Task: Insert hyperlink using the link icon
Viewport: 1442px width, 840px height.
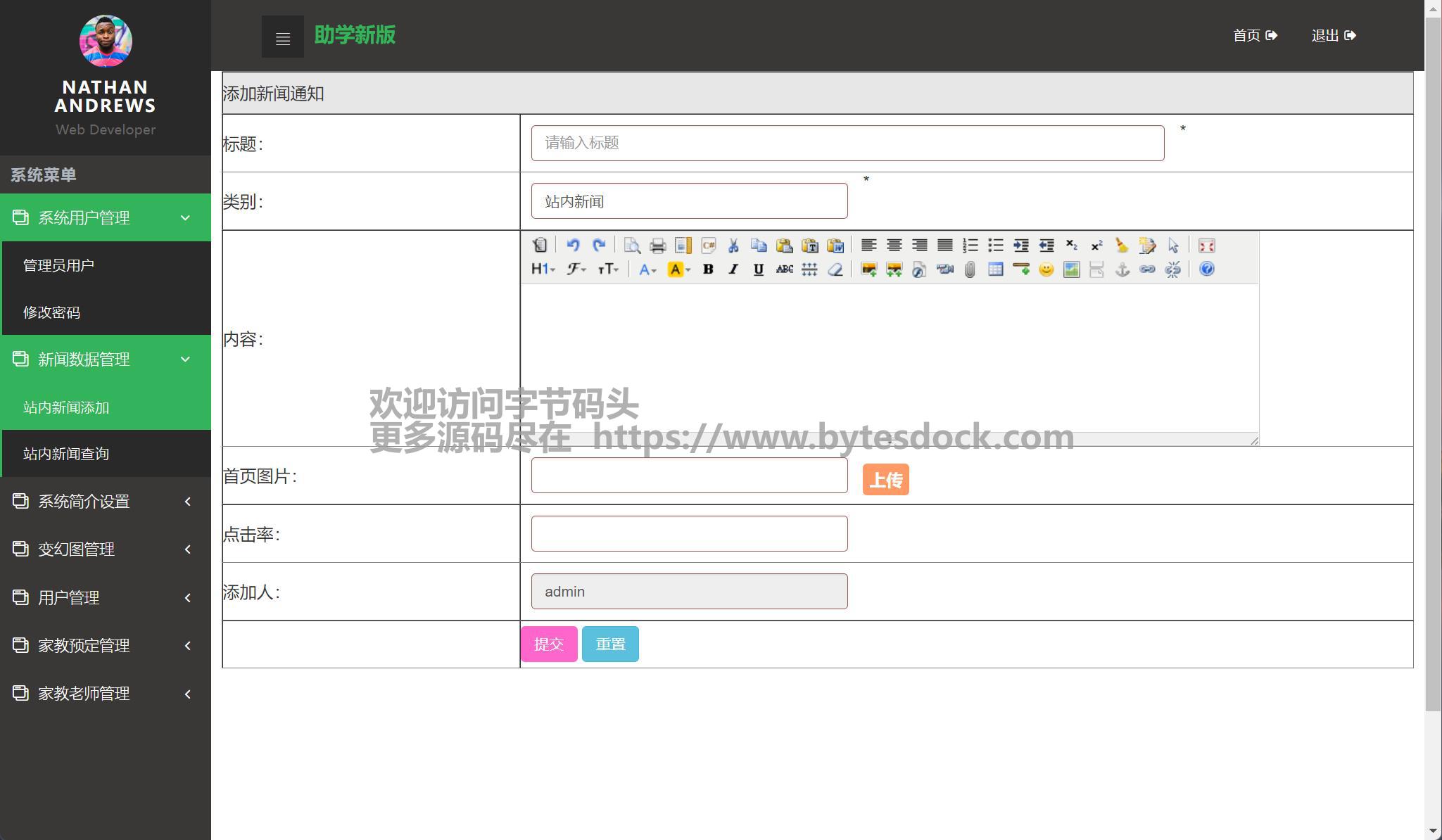Action: click(1147, 269)
